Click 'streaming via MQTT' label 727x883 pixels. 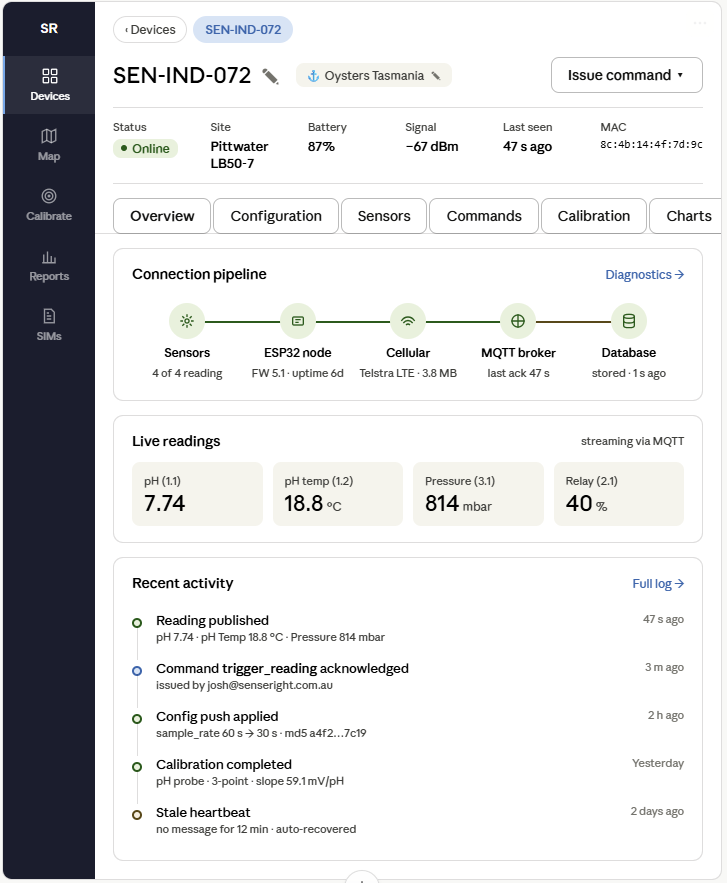point(632,441)
